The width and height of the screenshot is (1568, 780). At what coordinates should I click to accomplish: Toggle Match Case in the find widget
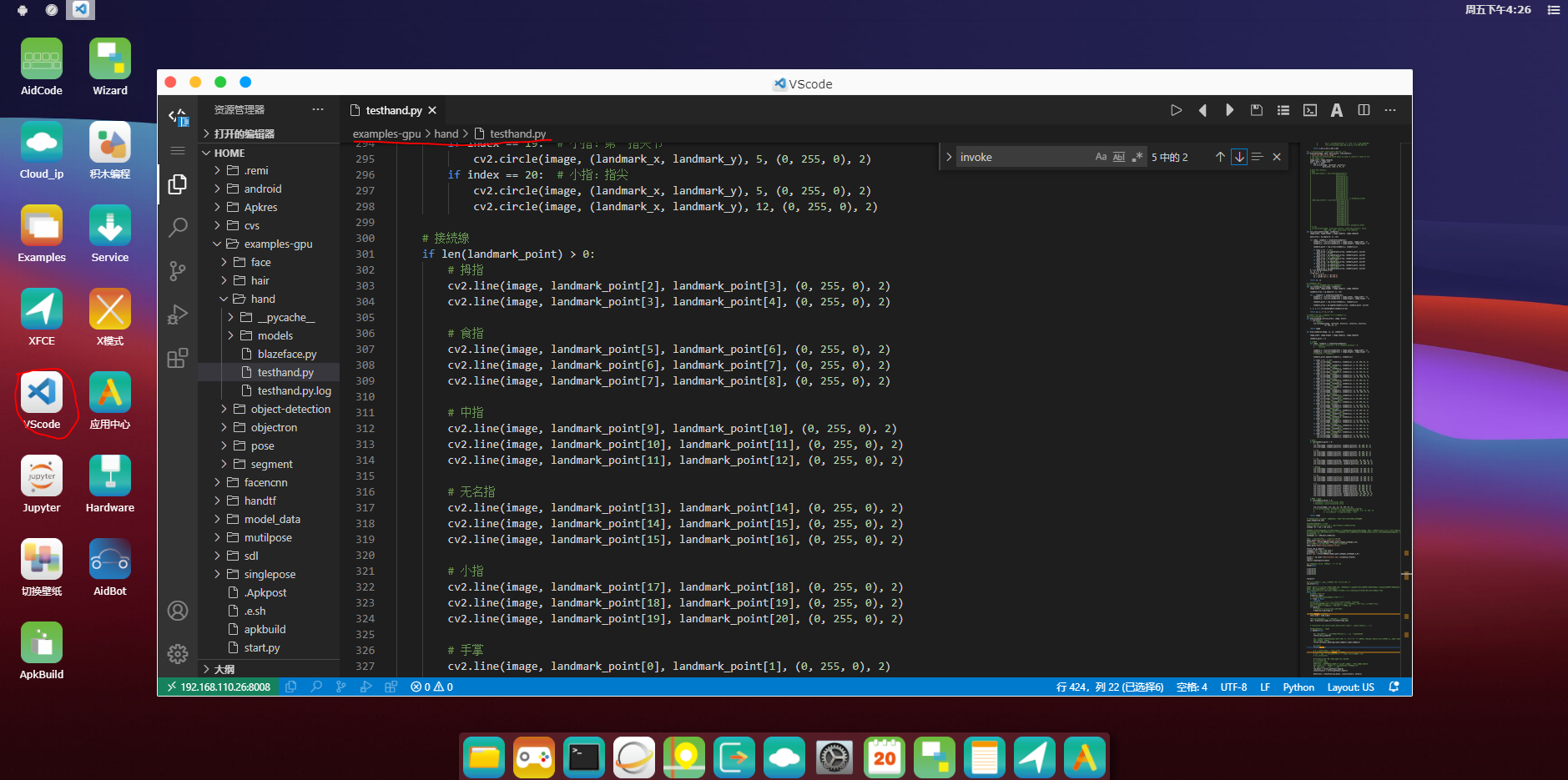click(x=1101, y=157)
